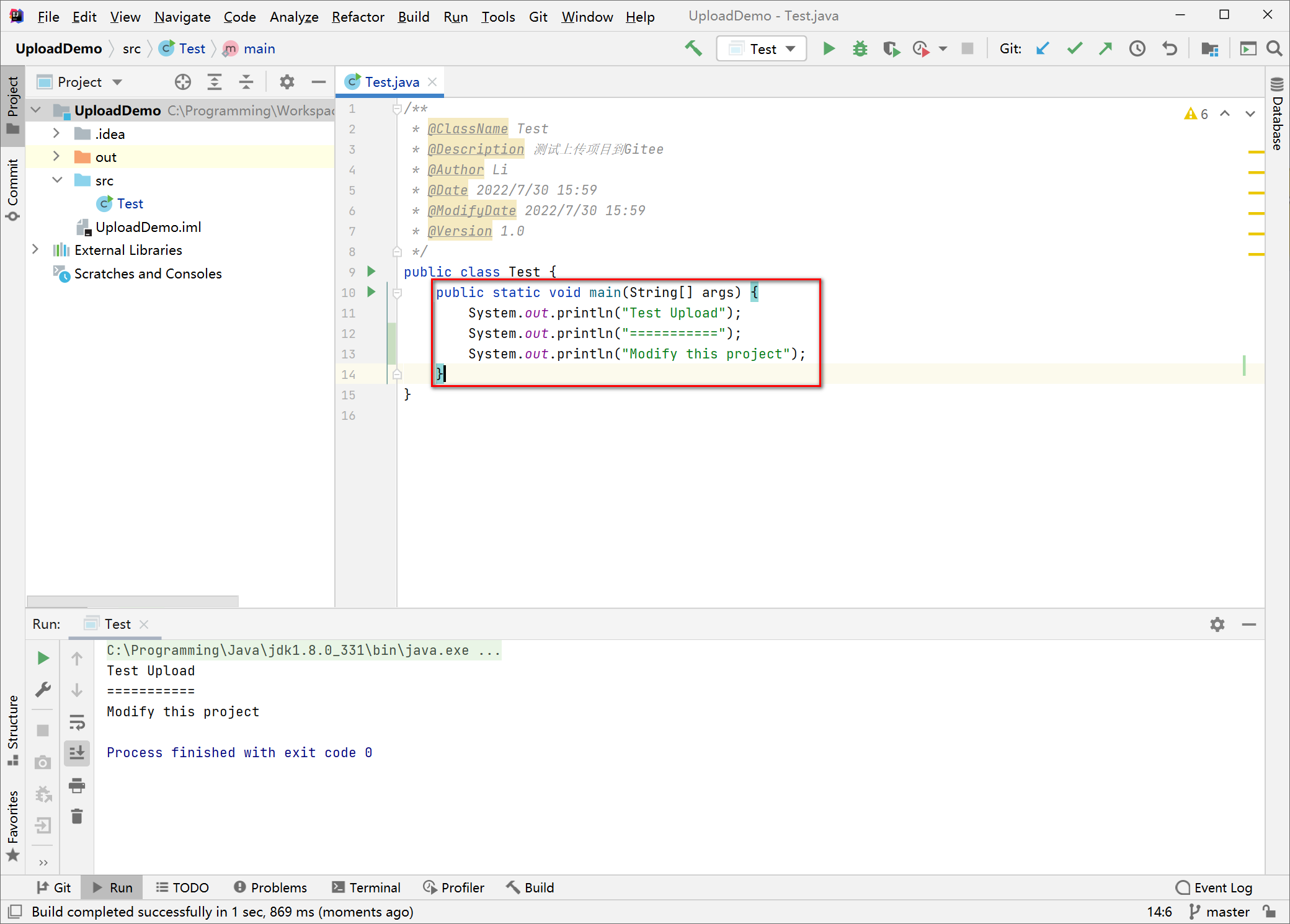Image resolution: width=1290 pixels, height=924 pixels.
Task: Open the Refactor menu
Action: click(x=358, y=17)
